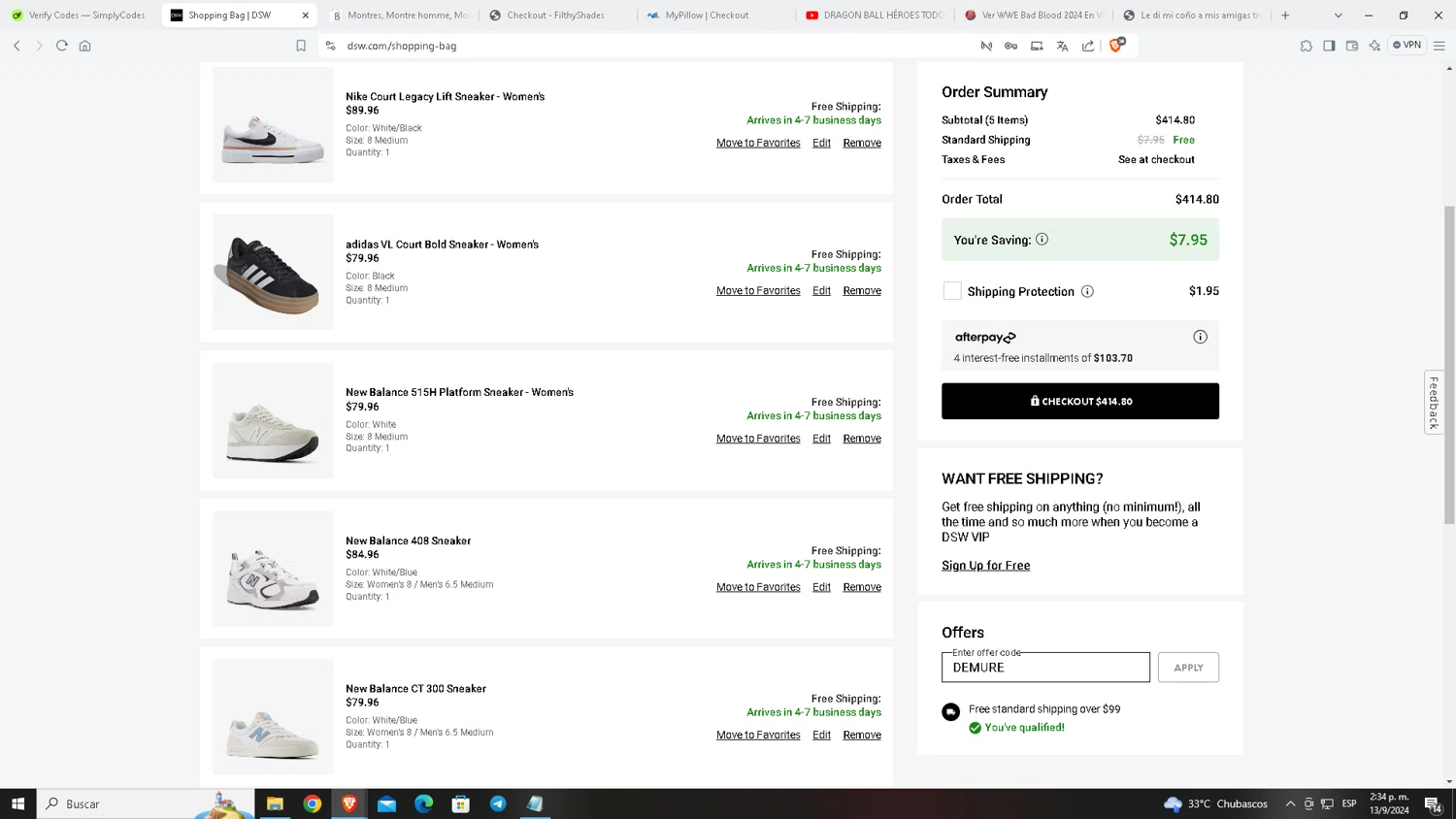Click page vertical scrollbar
The image size is (1456, 819).
(x=1449, y=365)
